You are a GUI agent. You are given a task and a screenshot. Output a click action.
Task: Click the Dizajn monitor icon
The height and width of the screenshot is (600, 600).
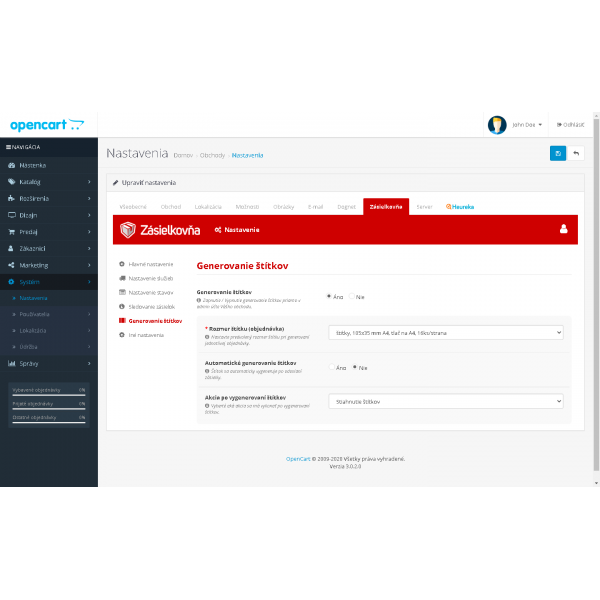(x=11, y=215)
